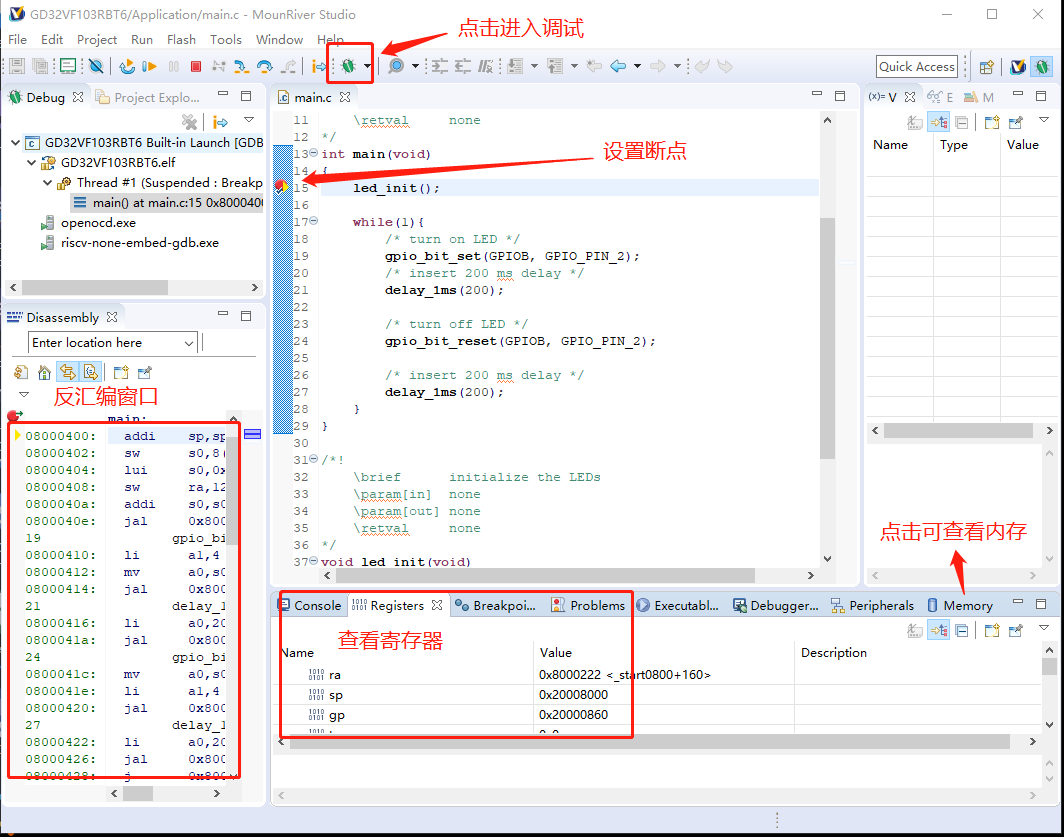Screen dimensions: 1064x837
Task: Open the Debug view menu triangle
Action: [249, 120]
